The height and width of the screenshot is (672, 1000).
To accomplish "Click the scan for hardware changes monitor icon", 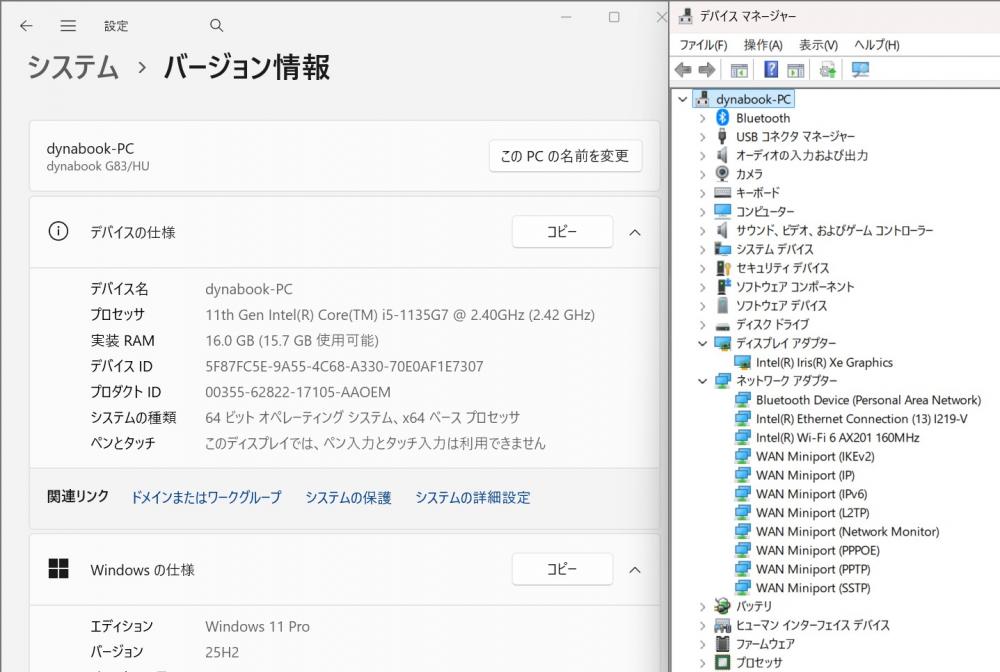I will (860, 70).
